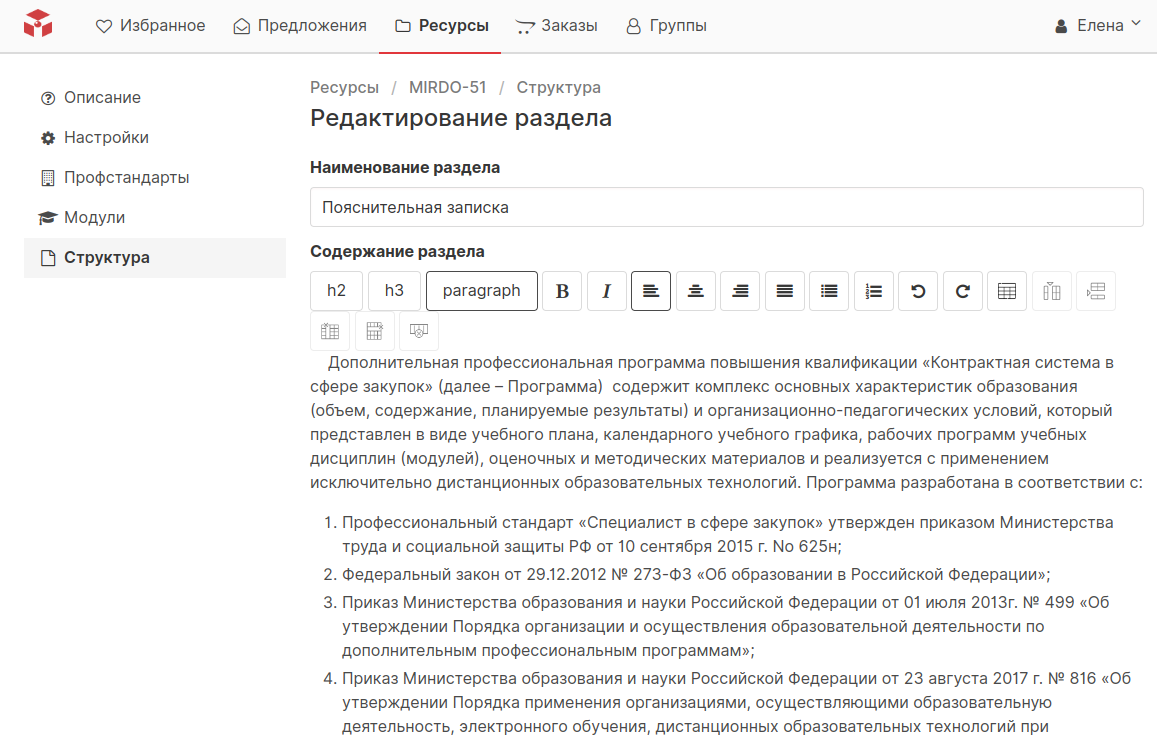Screen dimensions: 1157x743
Task: Justify the paragraph text
Action: tap(785, 291)
